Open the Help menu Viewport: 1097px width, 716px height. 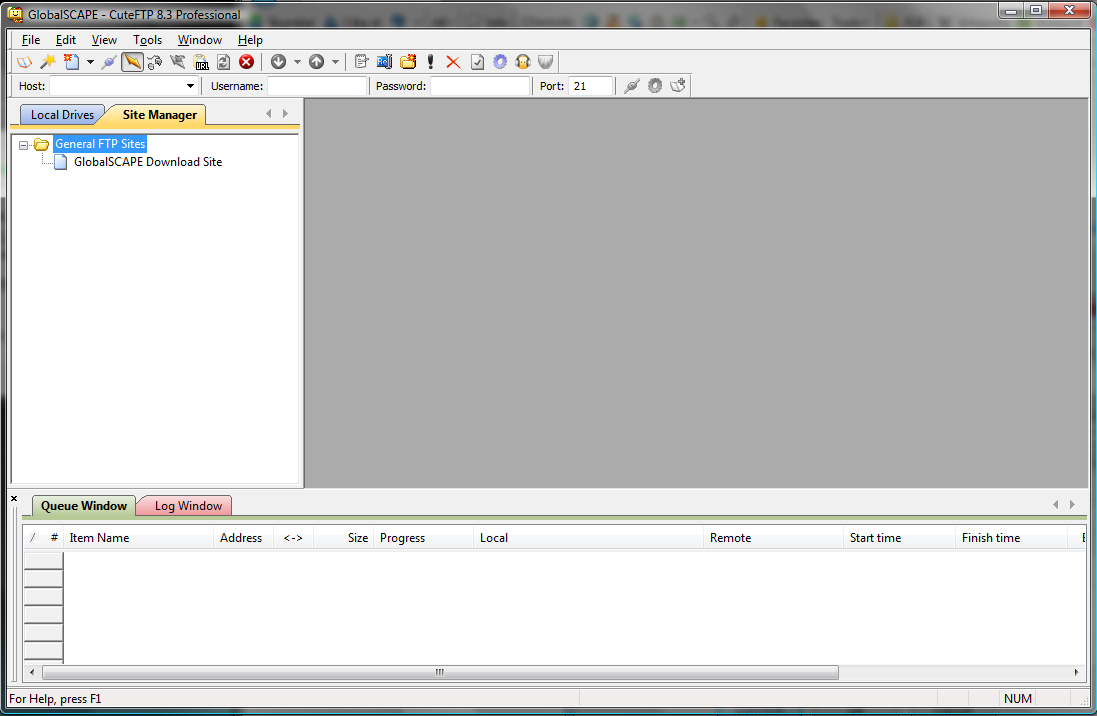(250, 40)
